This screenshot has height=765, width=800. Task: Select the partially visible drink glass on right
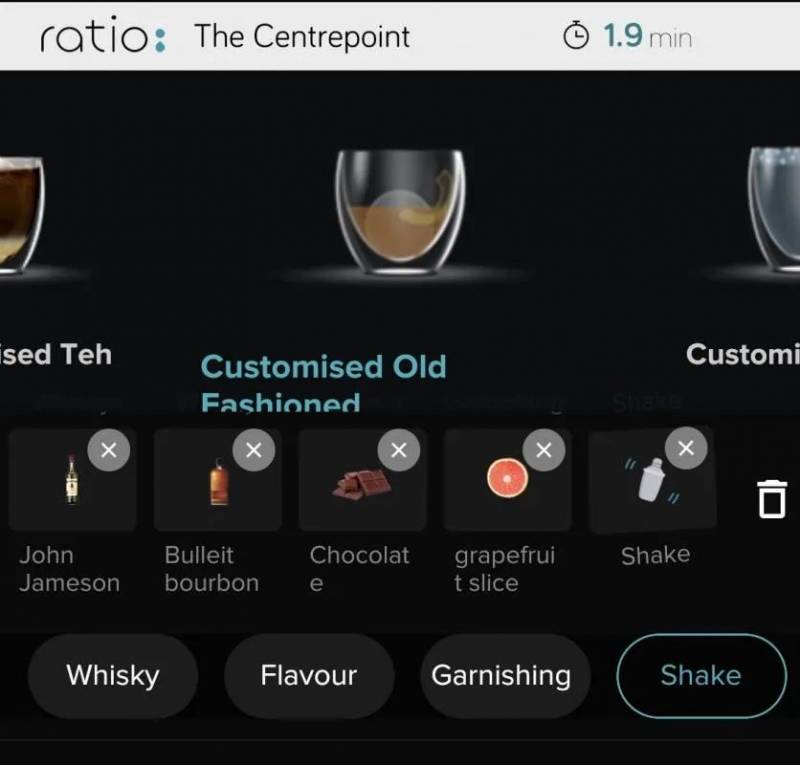774,211
